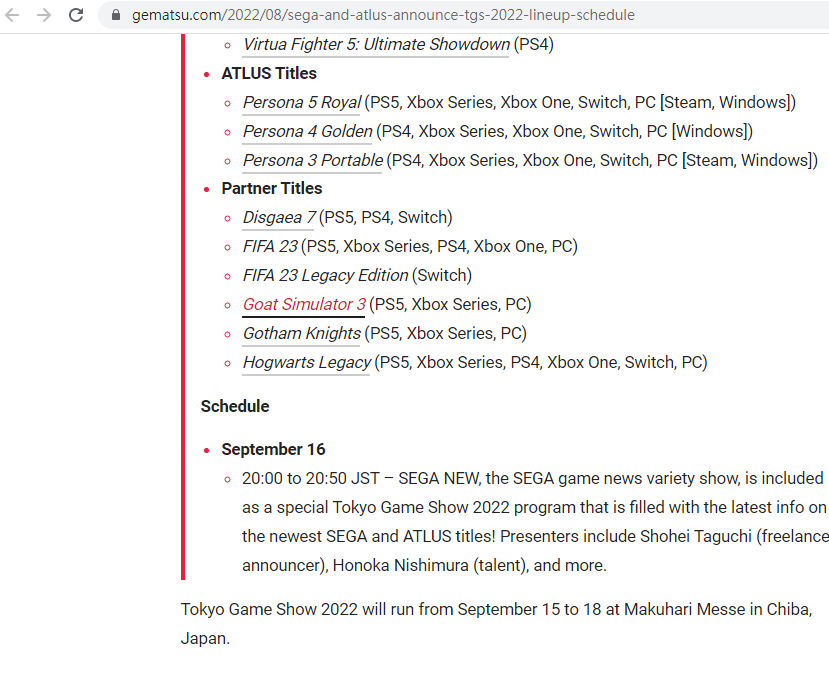The width and height of the screenshot is (829, 682).
Task: Open the Persona 3 Portable link
Action: click(x=312, y=160)
